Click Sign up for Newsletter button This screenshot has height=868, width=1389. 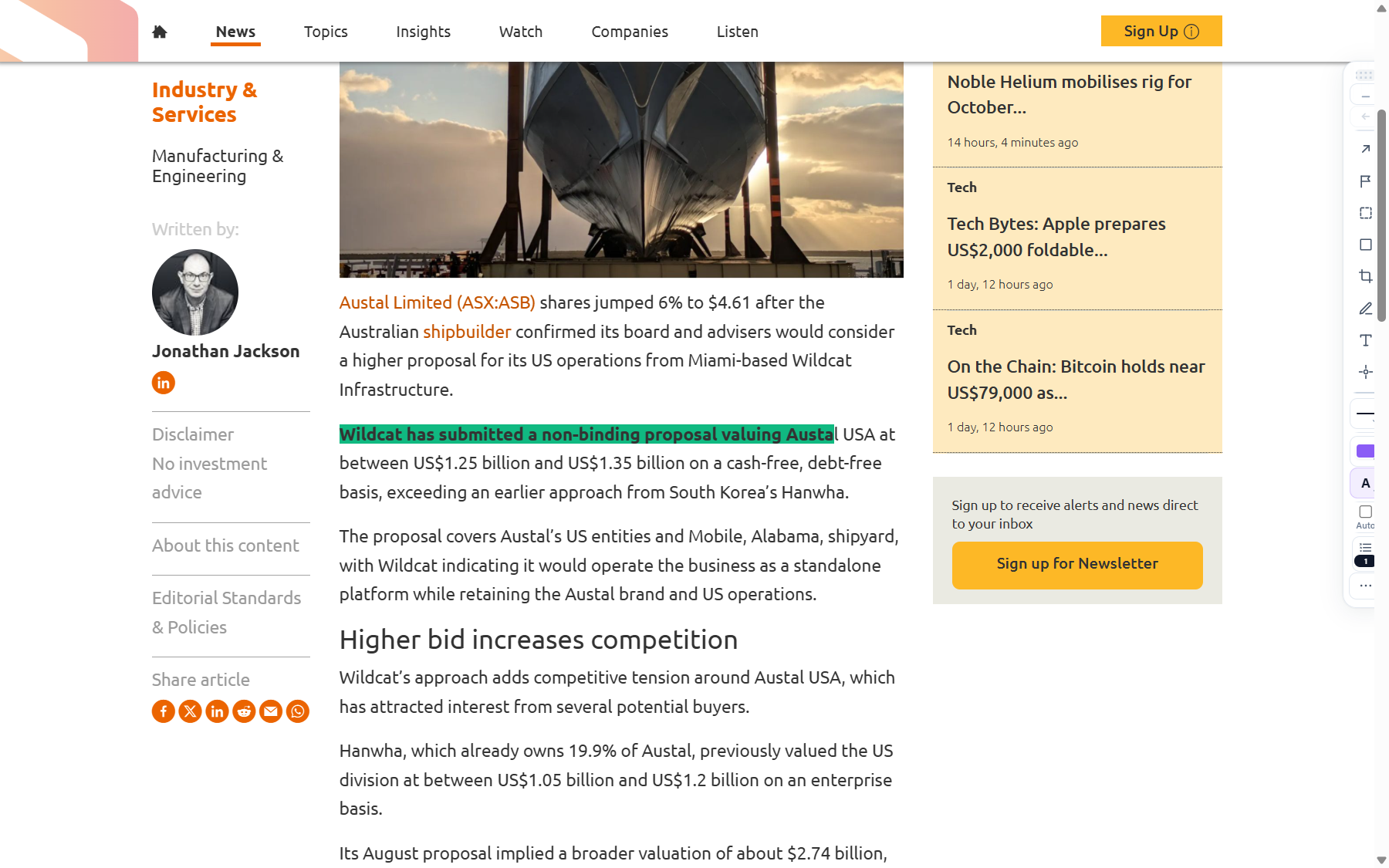1077,565
